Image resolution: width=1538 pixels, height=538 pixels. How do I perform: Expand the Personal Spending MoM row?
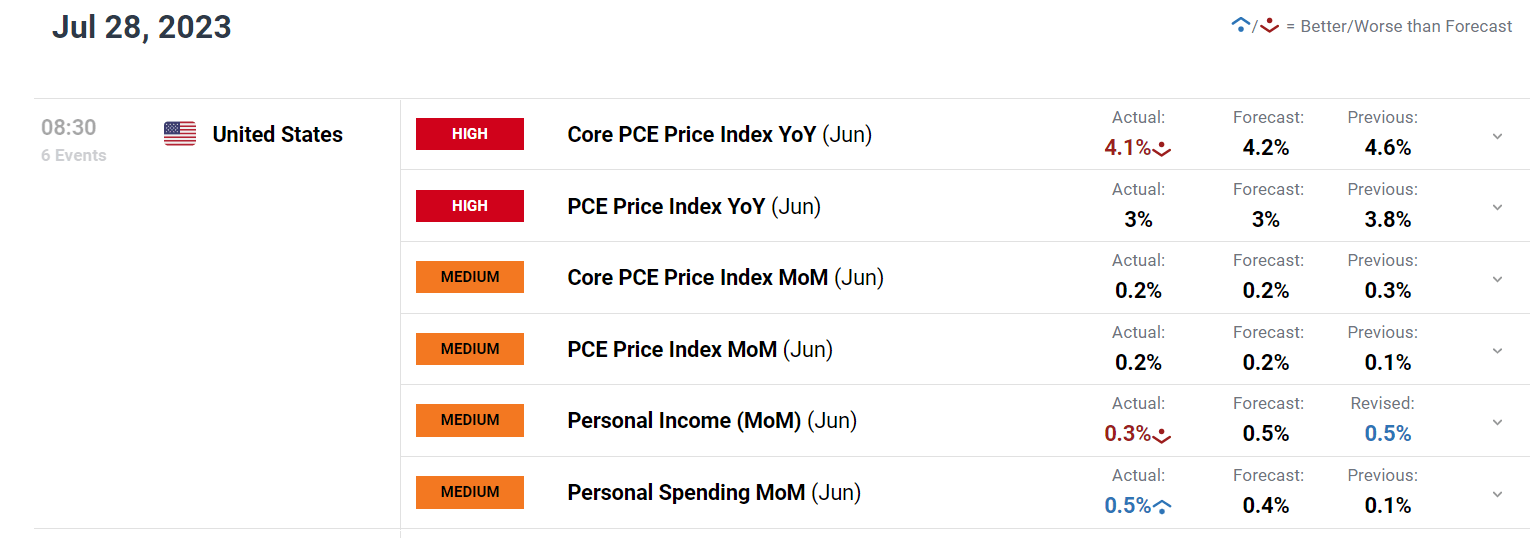coord(1497,493)
